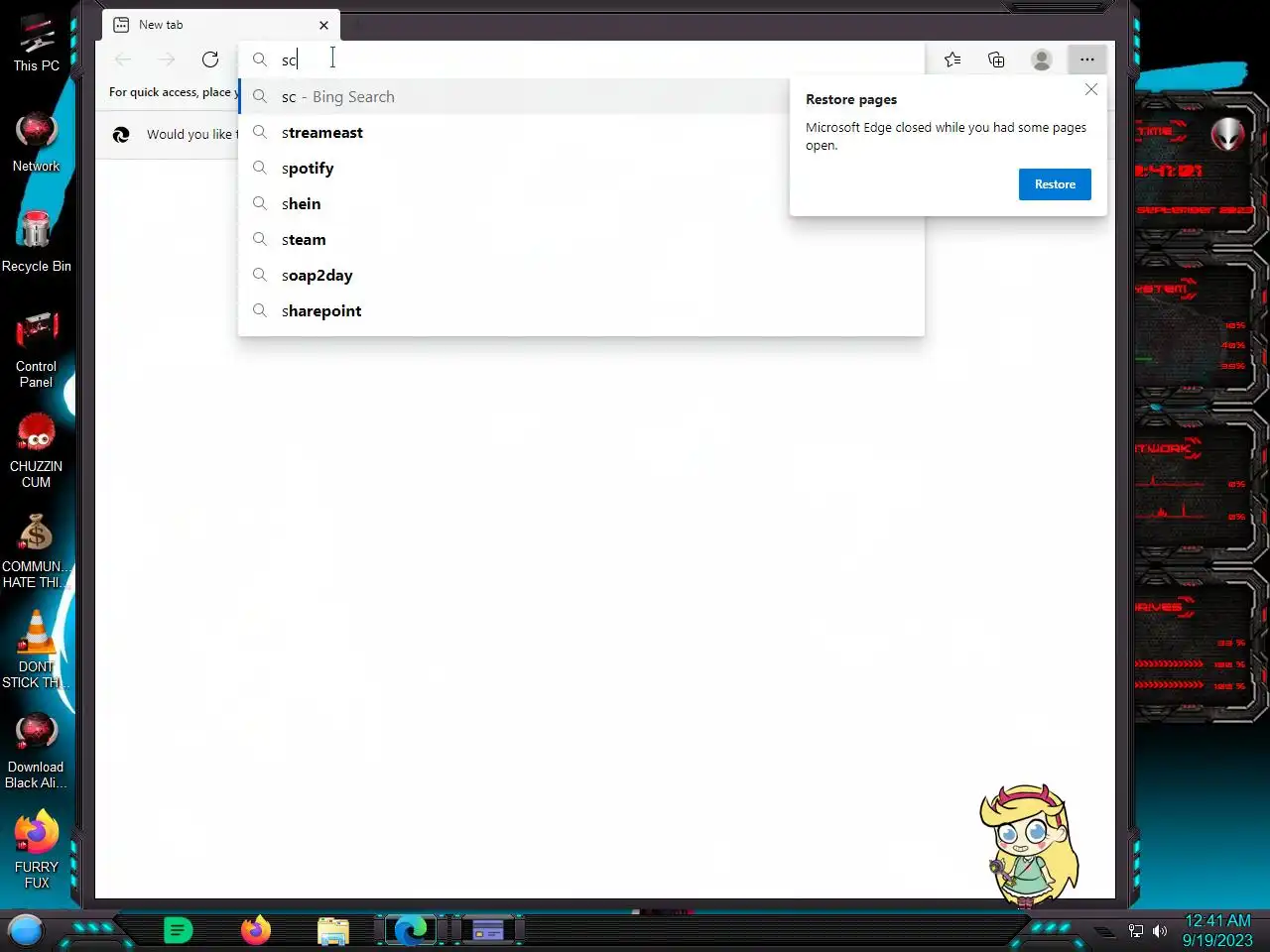This screenshot has height=952, width=1270.
Task: Click the Edge logo in the notification bar
Action: [x=121, y=135]
